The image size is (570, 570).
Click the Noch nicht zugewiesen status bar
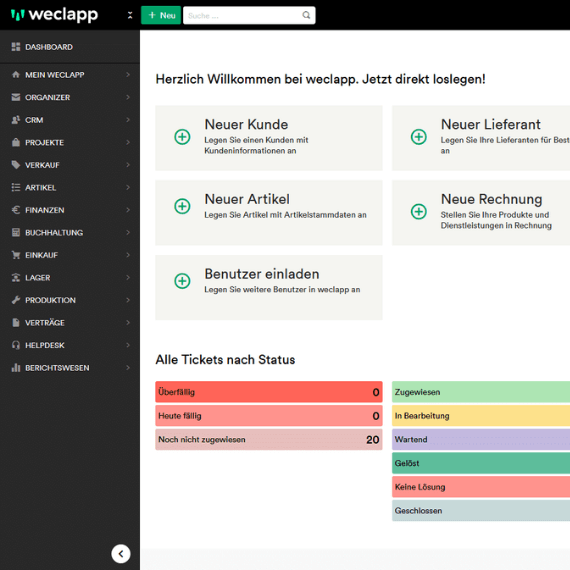coord(269,439)
